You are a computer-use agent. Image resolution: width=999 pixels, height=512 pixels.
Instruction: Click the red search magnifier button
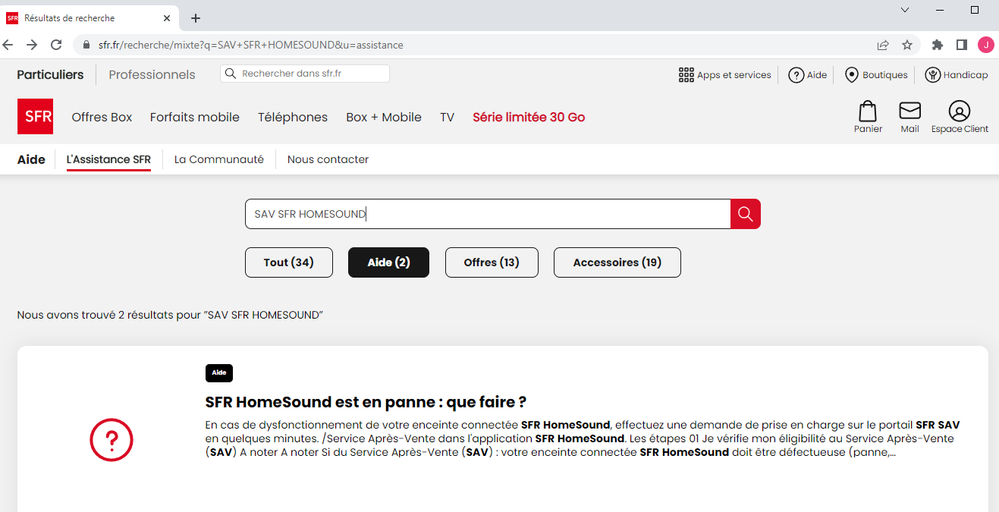(x=745, y=214)
